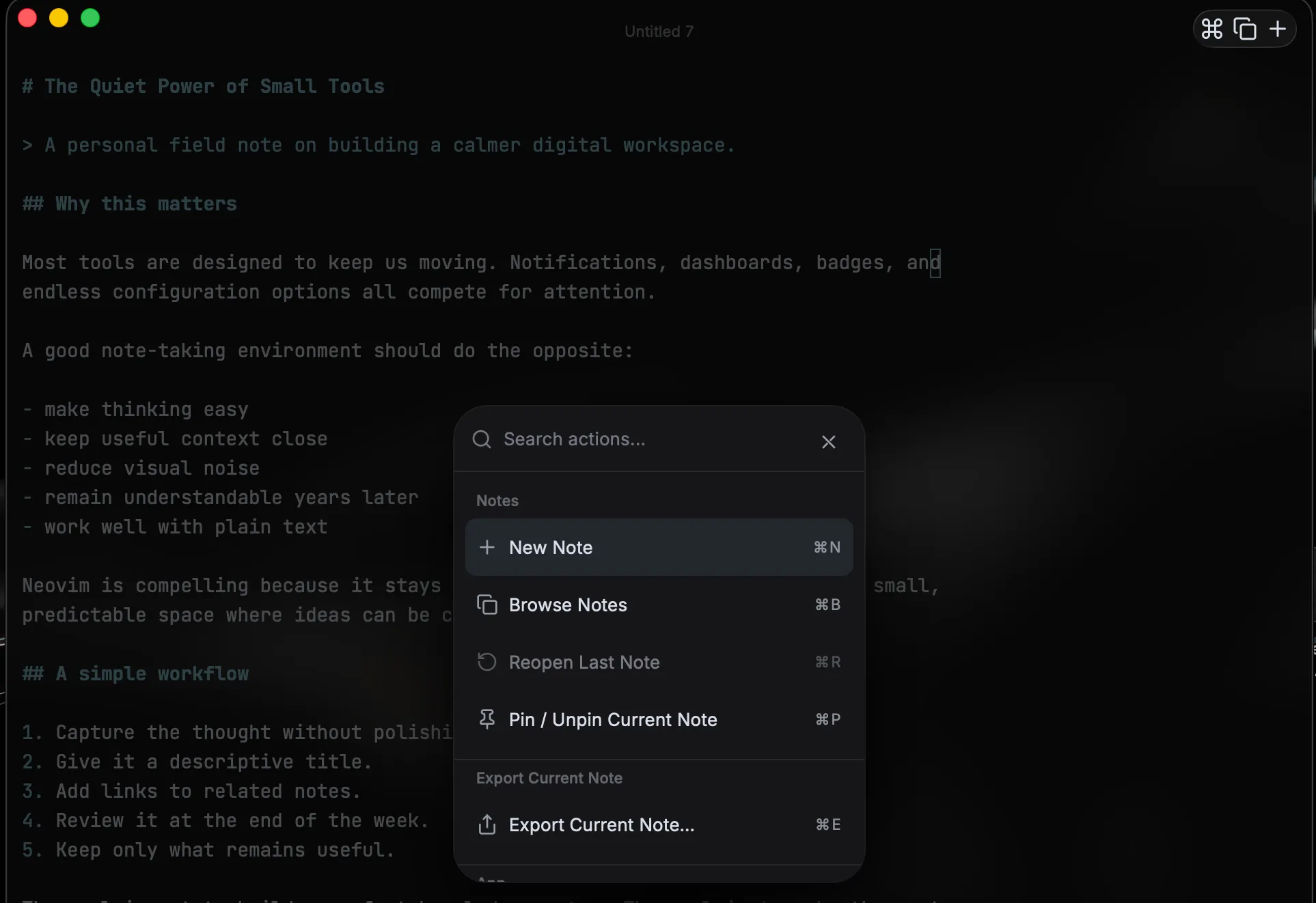The height and width of the screenshot is (903, 1316).
Task: Click the pin icon beside Pin / Unpin
Action: pyautogui.click(x=487, y=719)
